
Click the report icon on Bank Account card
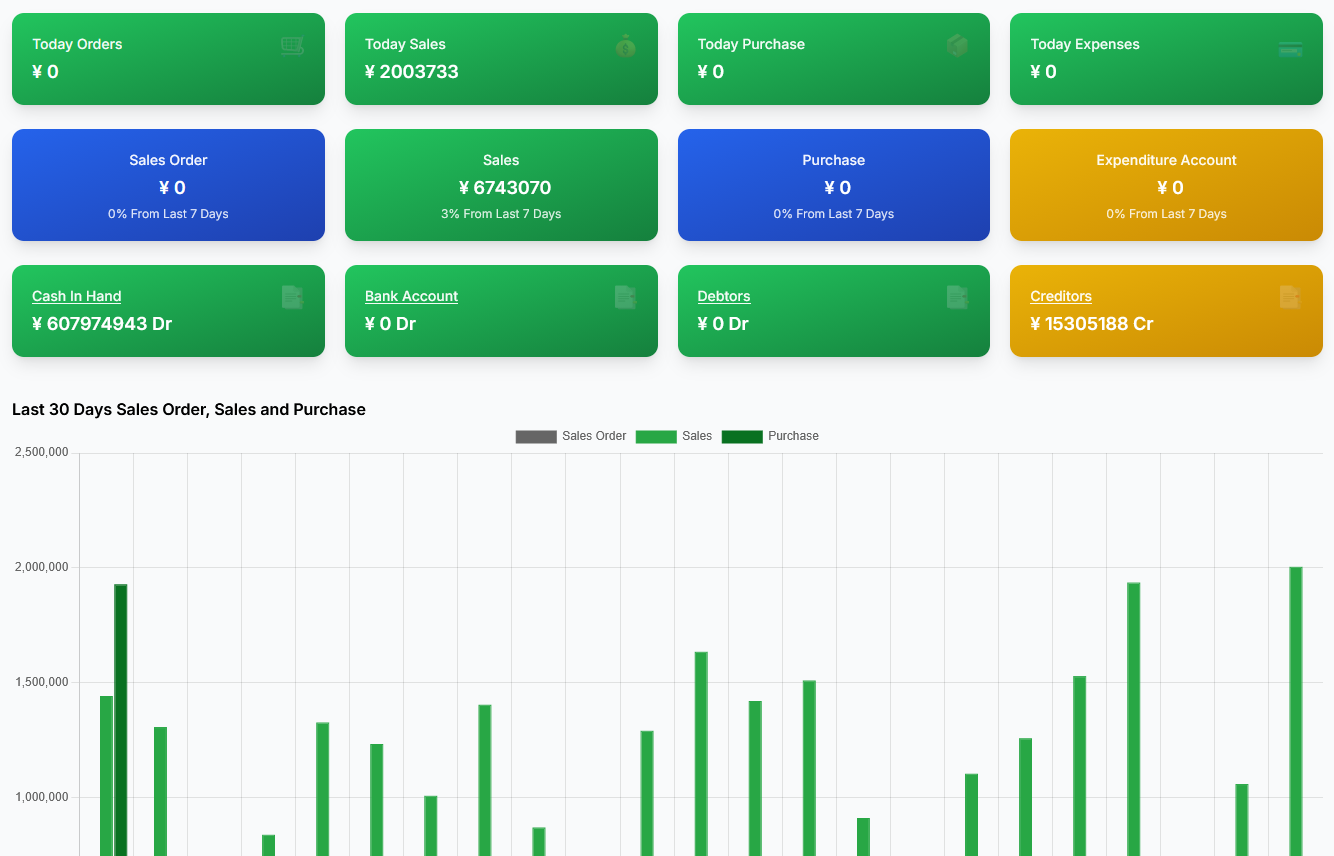pyautogui.click(x=625, y=297)
